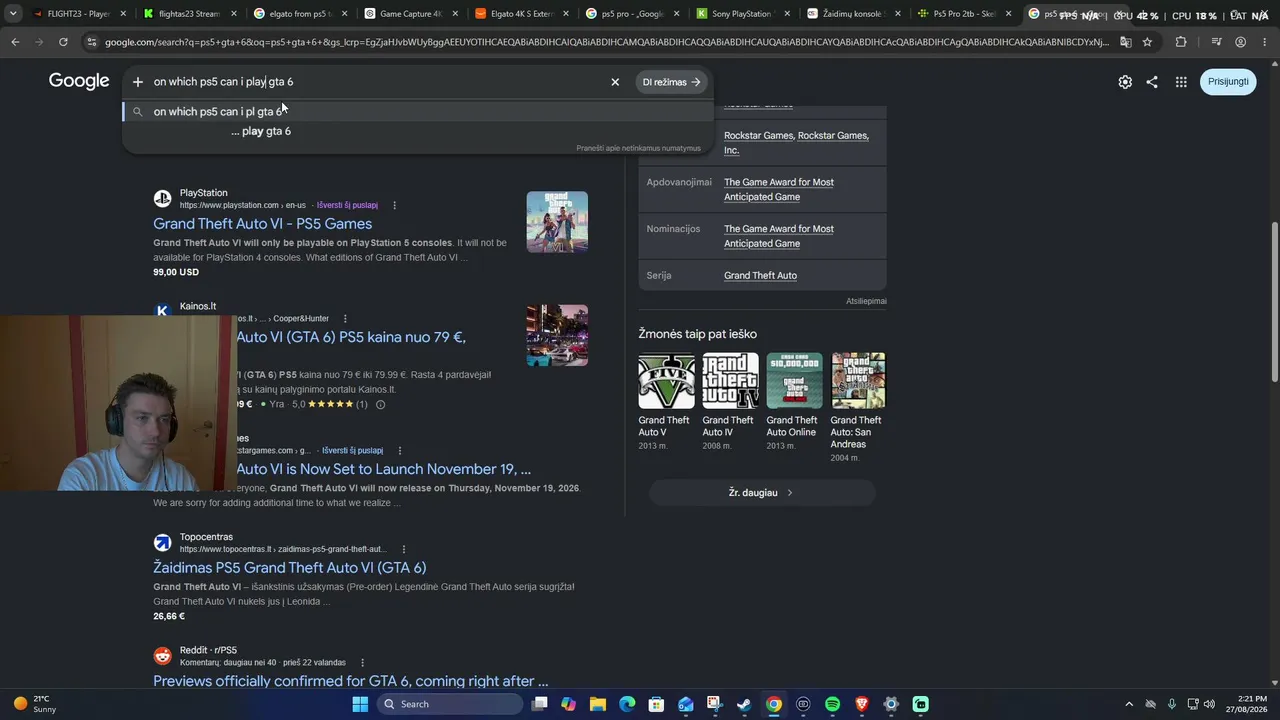
Task: Open 'The Game Award for Most Anticipated Game' under Apdovanojimai
Action: click(779, 189)
